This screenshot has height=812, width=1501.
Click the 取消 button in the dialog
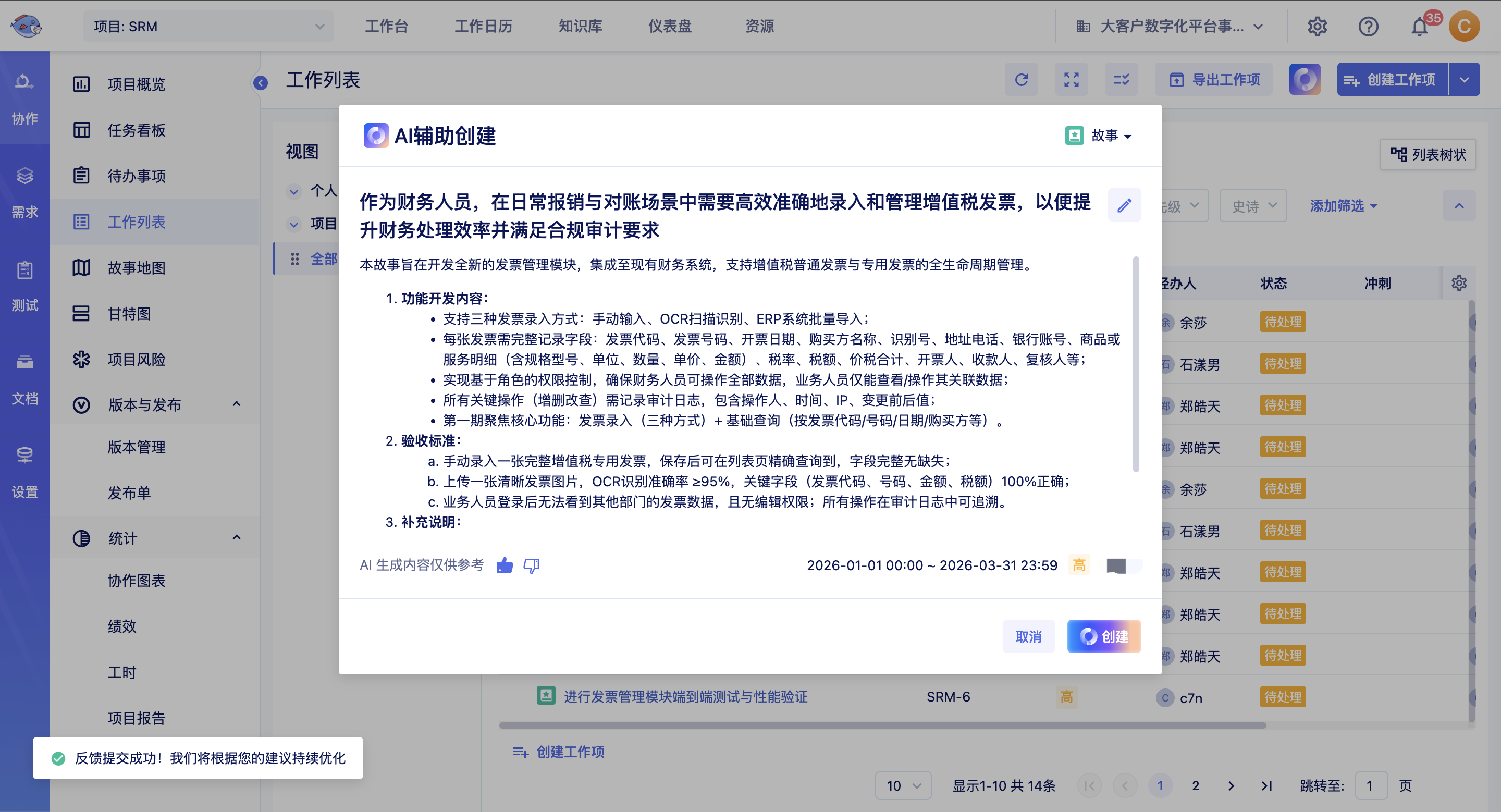click(x=1028, y=637)
